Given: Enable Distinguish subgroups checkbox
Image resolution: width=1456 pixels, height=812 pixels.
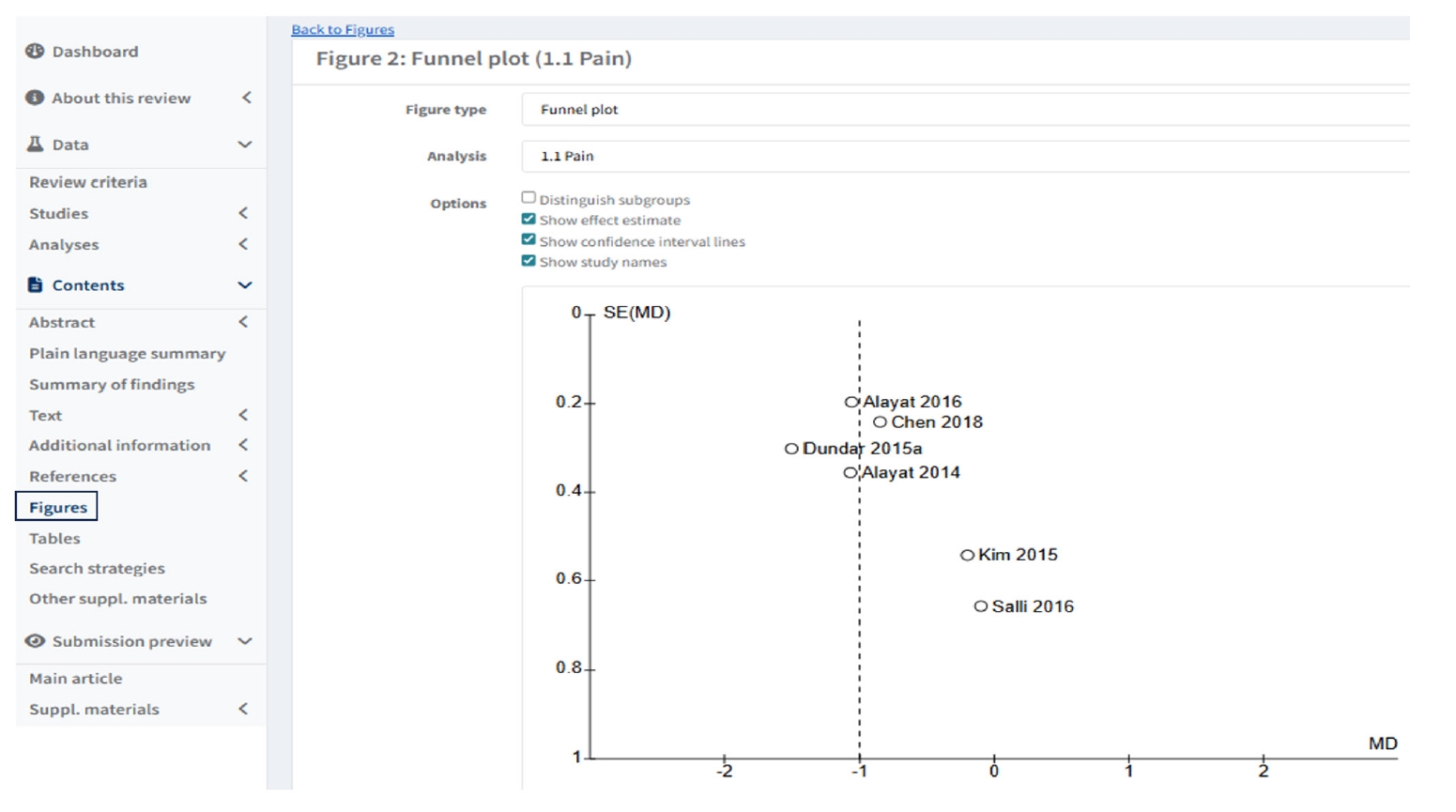Looking at the screenshot, I should [529, 198].
